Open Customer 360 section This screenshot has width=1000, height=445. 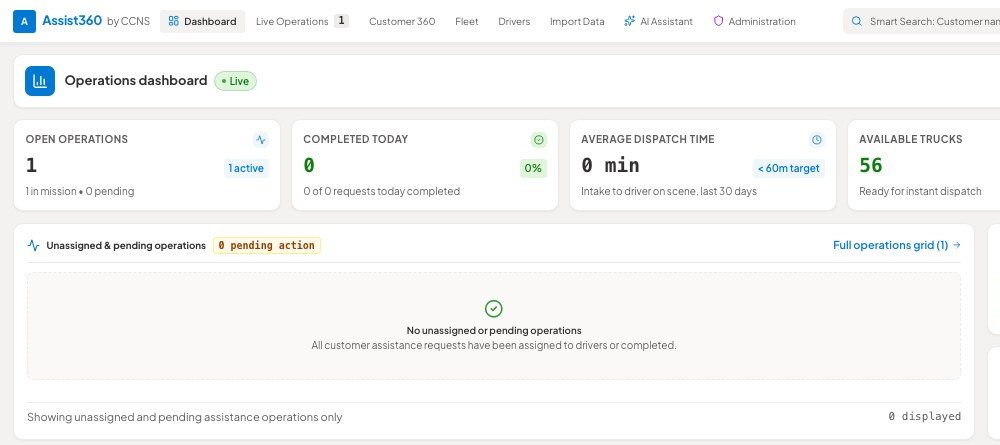pyautogui.click(x=402, y=21)
